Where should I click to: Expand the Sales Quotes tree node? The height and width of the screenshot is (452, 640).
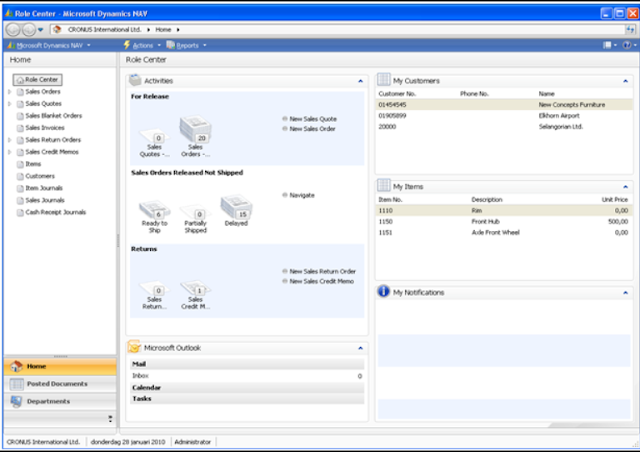9,104
